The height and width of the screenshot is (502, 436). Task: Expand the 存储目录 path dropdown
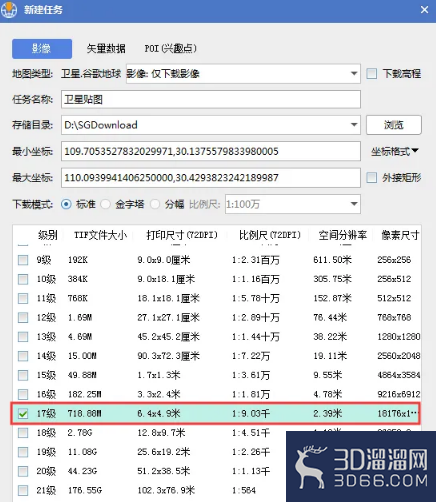tap(354, 125)
